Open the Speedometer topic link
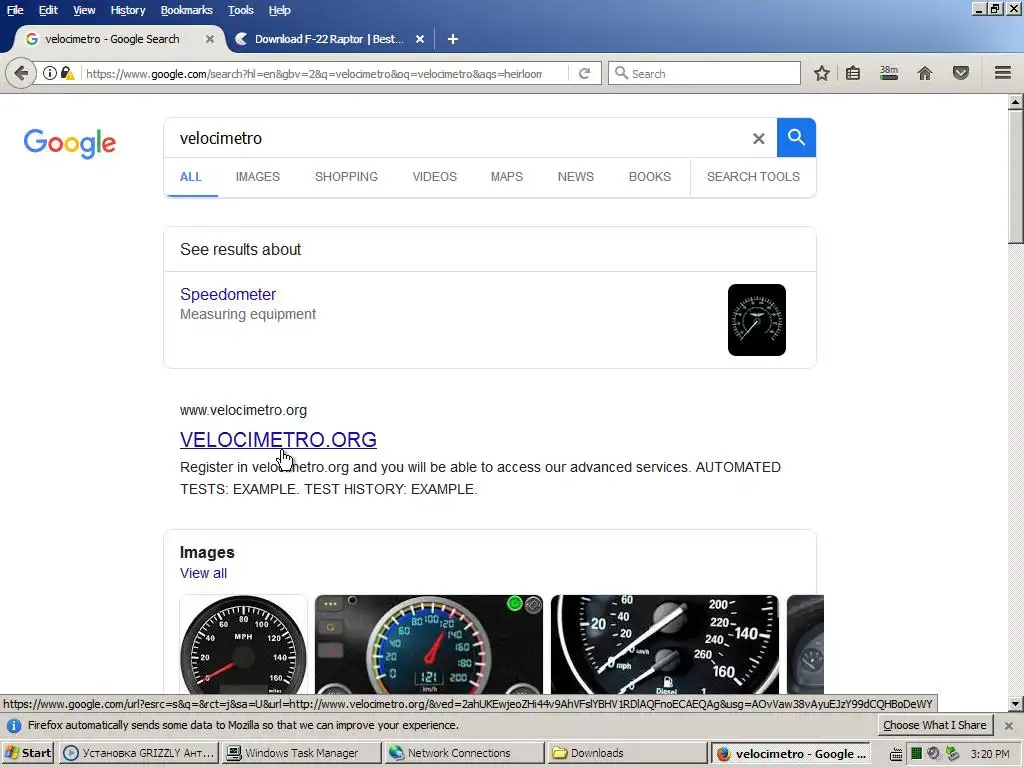Image resolution: width=1024 pixels, height=768 pixels. (x=228, y=295)
